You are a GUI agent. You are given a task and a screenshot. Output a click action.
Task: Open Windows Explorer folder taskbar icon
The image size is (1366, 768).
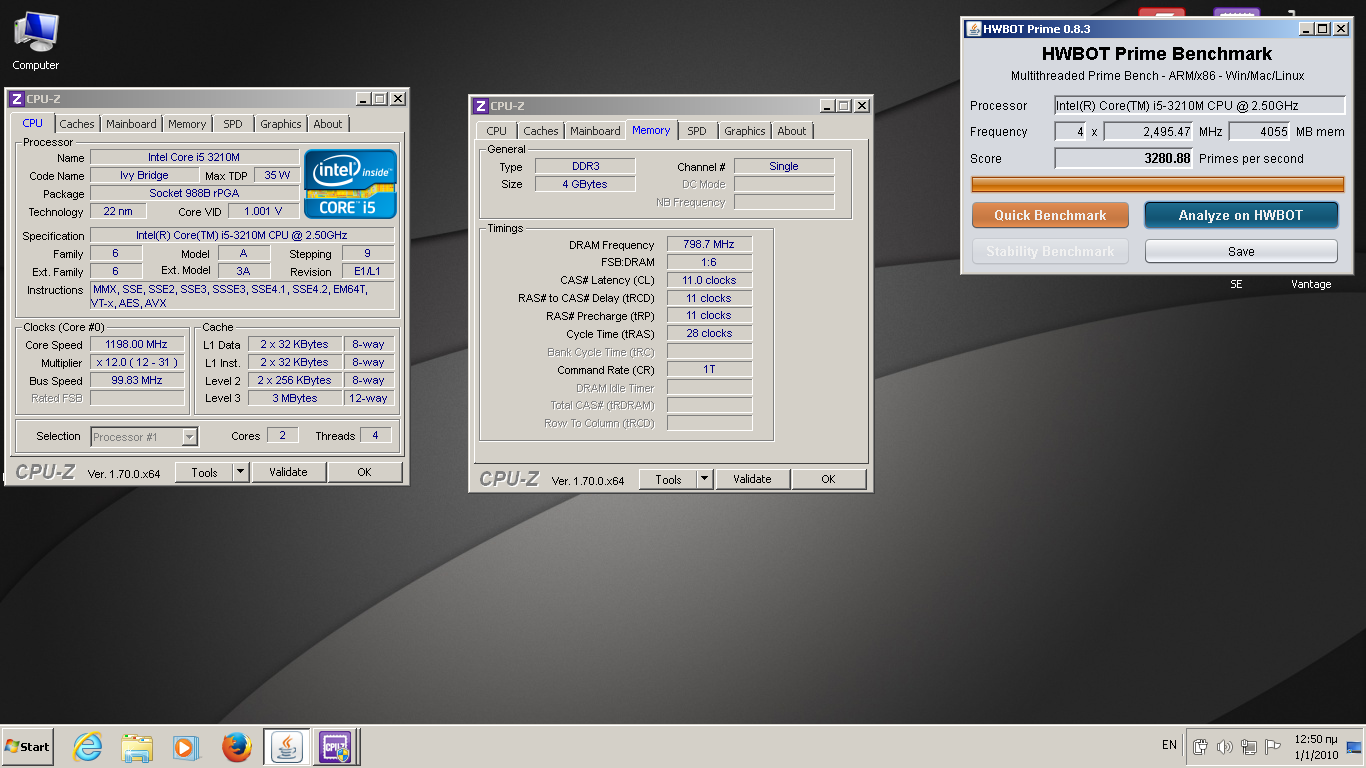137,747
